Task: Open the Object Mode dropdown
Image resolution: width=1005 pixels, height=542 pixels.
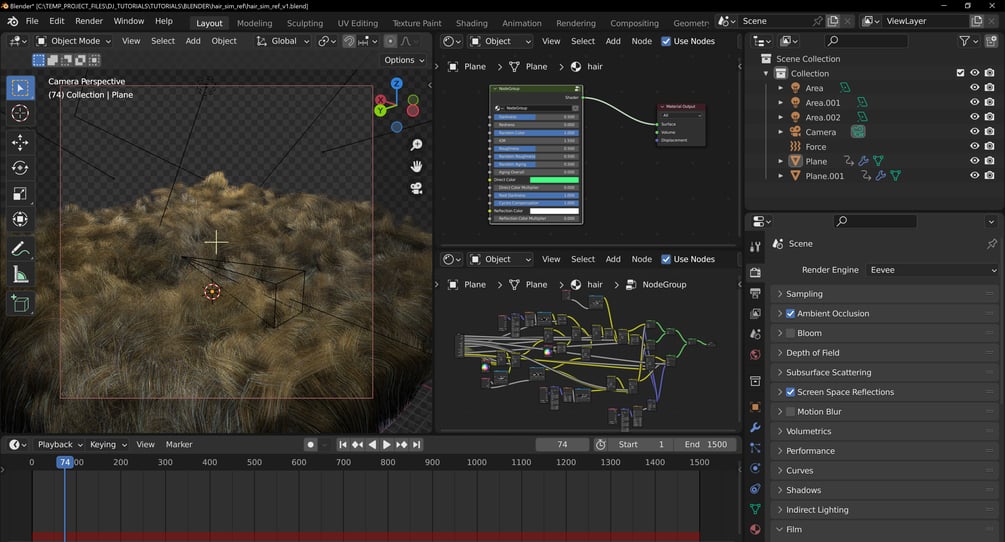Action: [x=74, y=41]
